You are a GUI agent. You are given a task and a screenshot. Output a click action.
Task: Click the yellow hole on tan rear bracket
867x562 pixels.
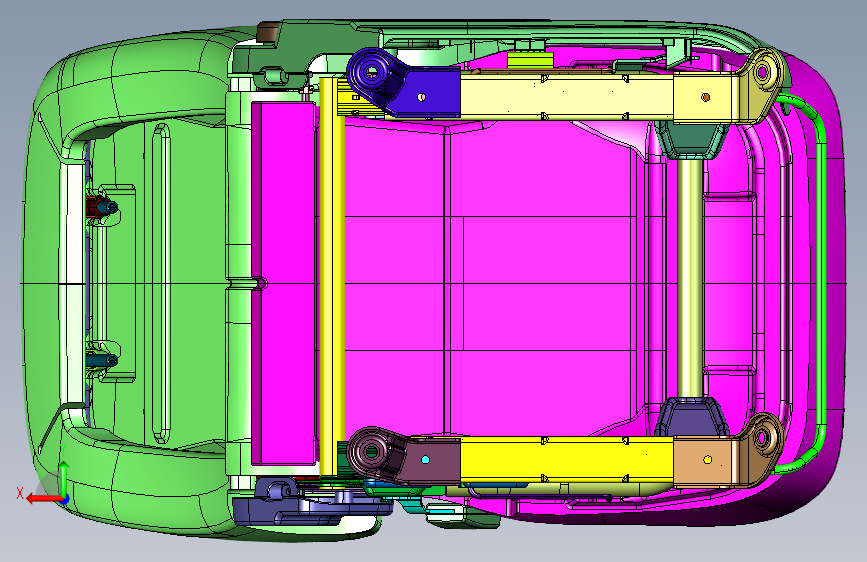tap(707, 460)
